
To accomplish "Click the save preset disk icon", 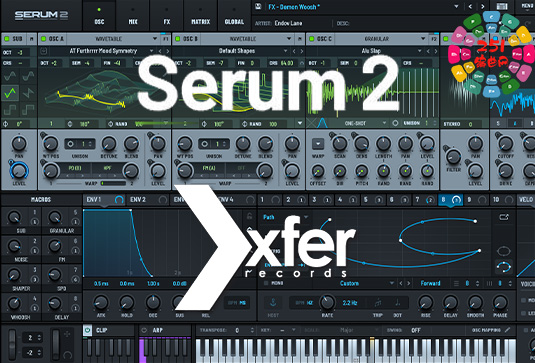I will (x=258, y=6).
